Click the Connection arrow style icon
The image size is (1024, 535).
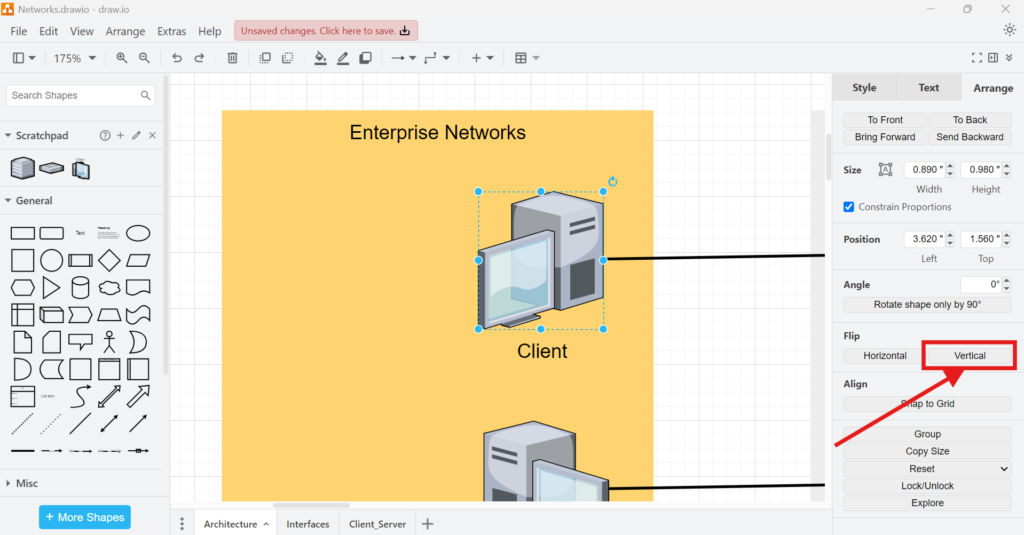[x=398, y=58]
